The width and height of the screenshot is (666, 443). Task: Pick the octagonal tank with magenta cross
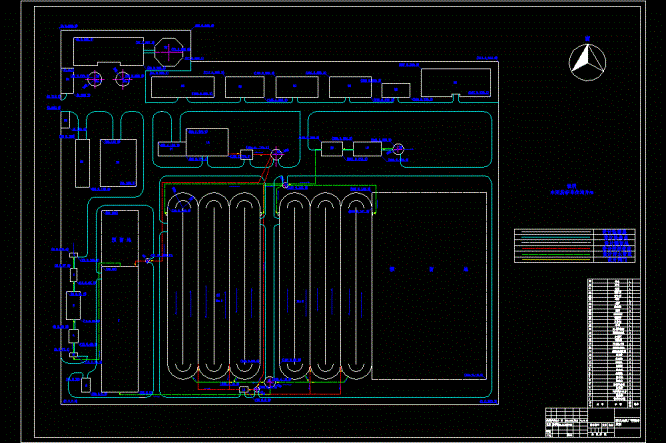click(x=169, y=52)
